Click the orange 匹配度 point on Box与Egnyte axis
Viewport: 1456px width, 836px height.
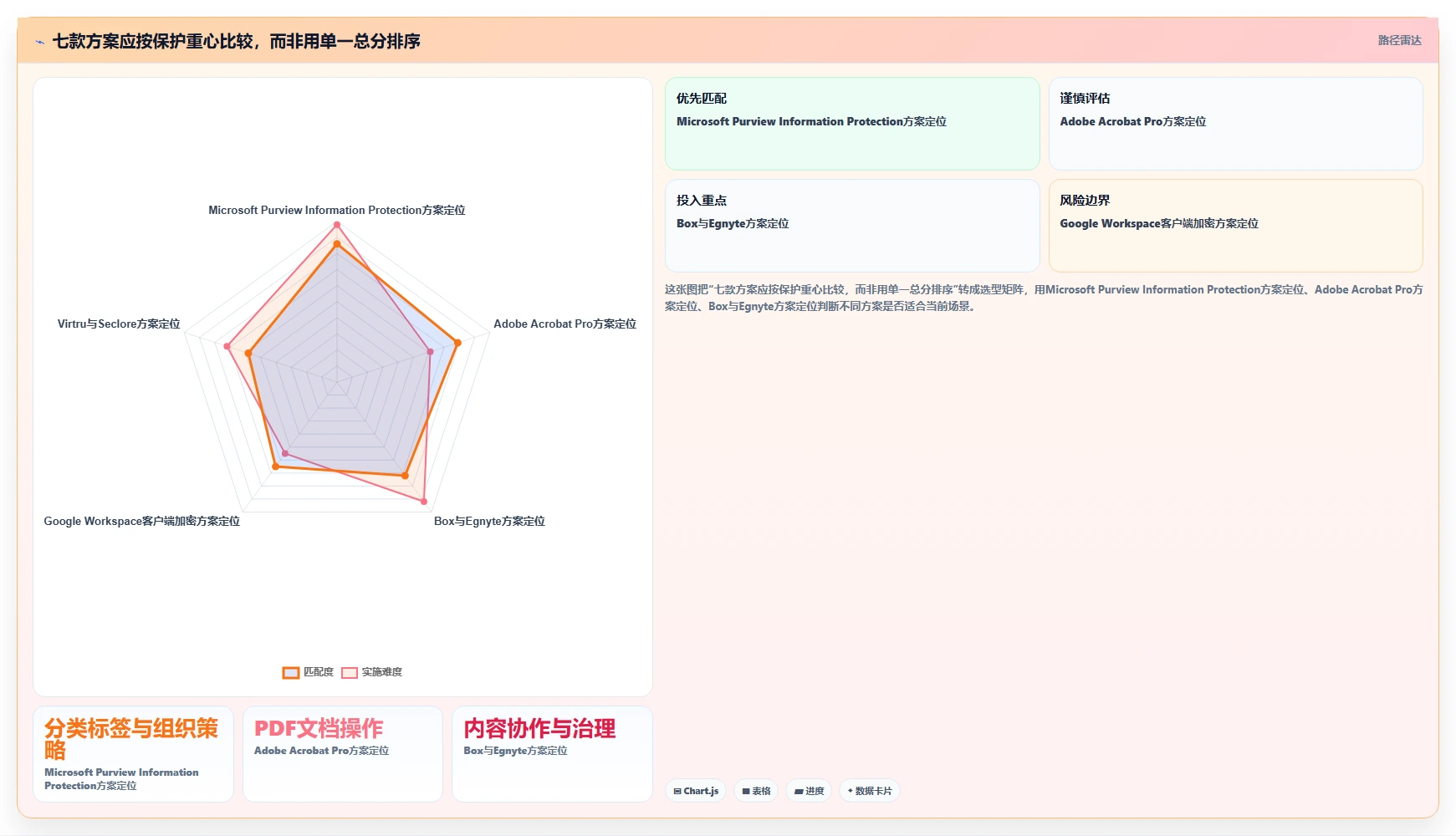coord(405,476)
